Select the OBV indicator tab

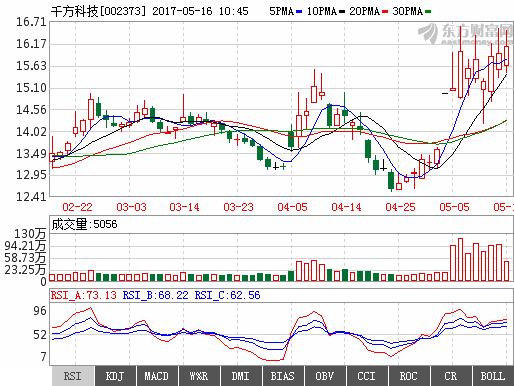pos(325,376)
